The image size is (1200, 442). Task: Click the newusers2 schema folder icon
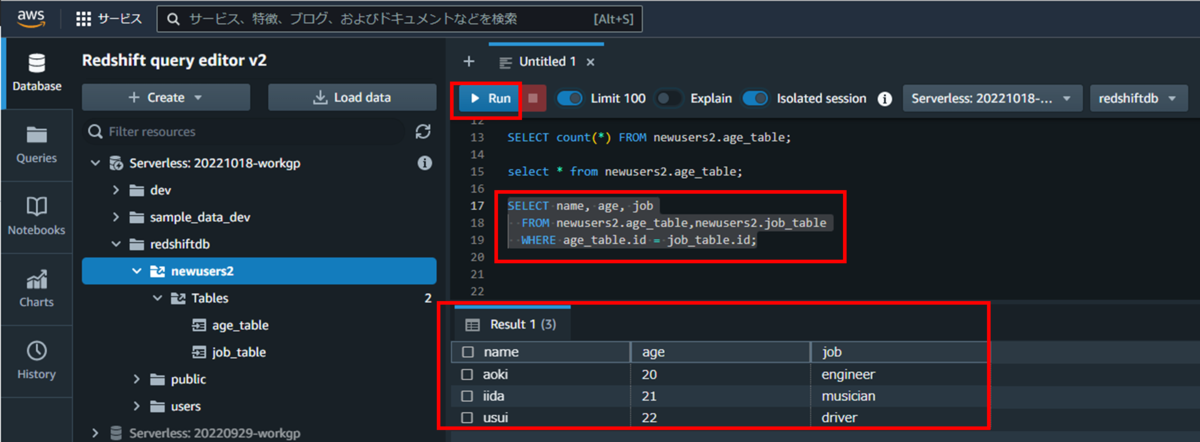158,271
